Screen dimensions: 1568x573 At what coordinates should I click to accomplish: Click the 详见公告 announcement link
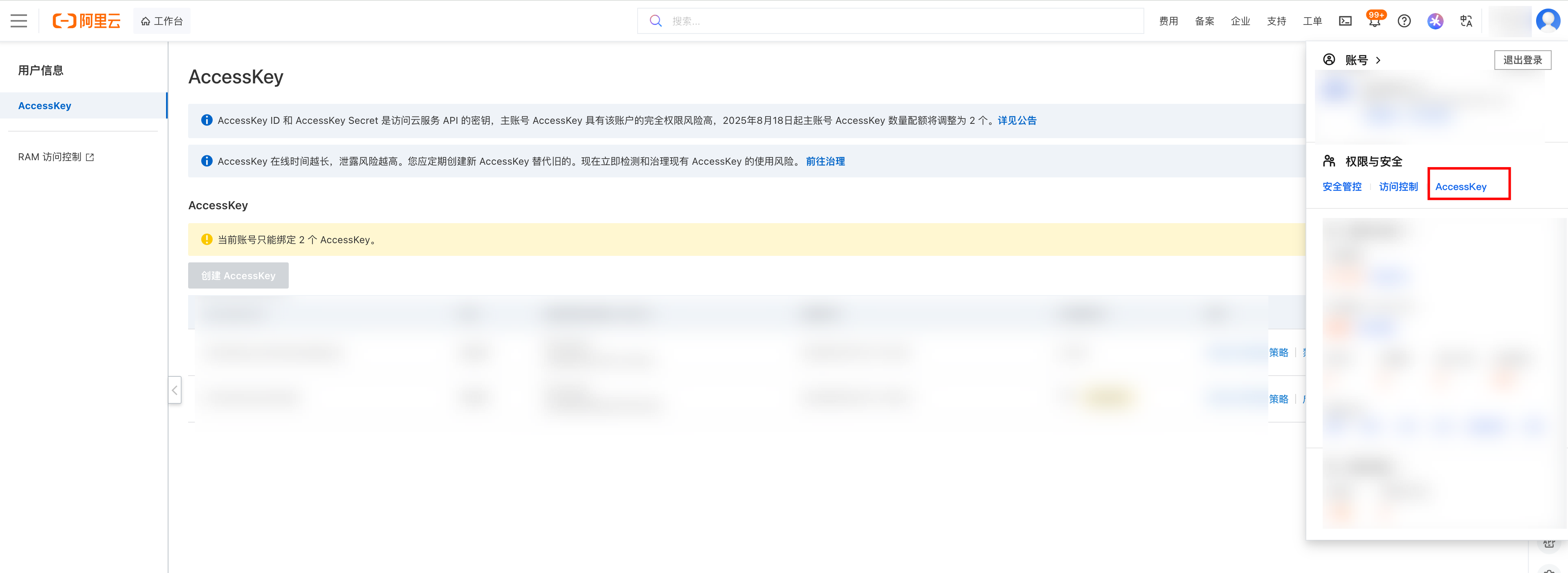[1017, 121]
